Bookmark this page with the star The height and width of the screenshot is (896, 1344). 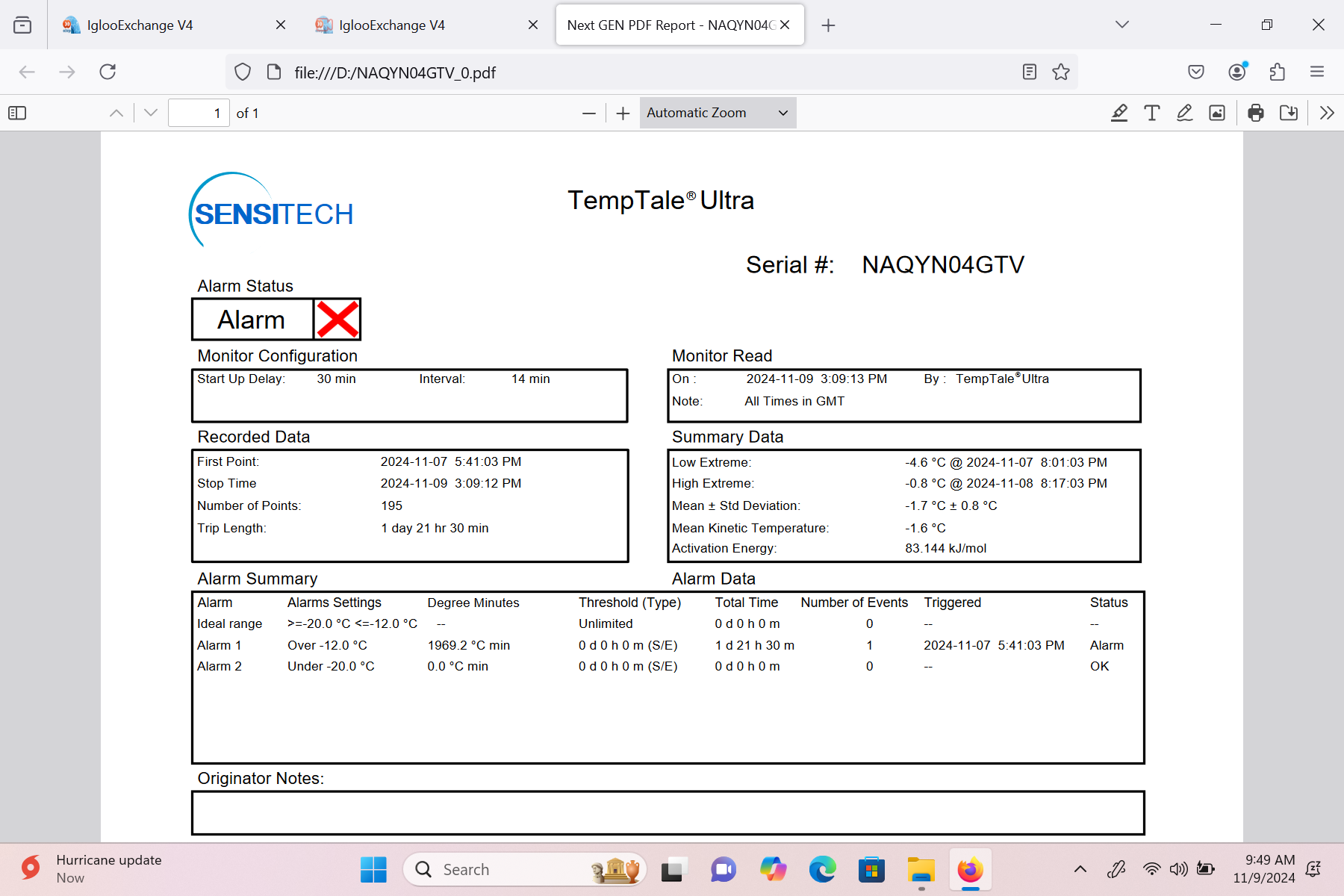[x=1061, y=72]
